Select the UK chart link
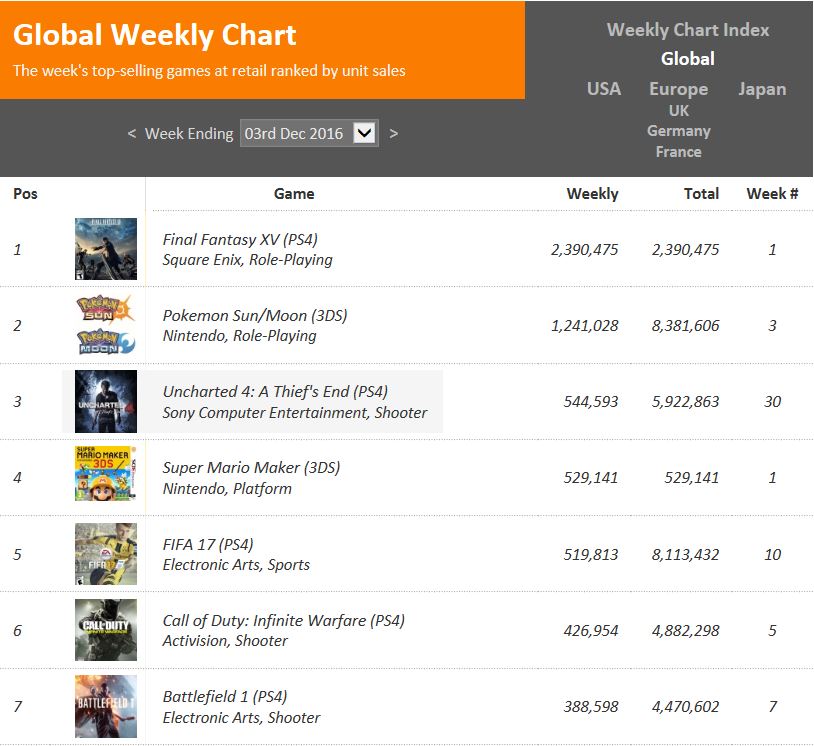This screenshot has height=746, width=814. click(x=679, y=111)
